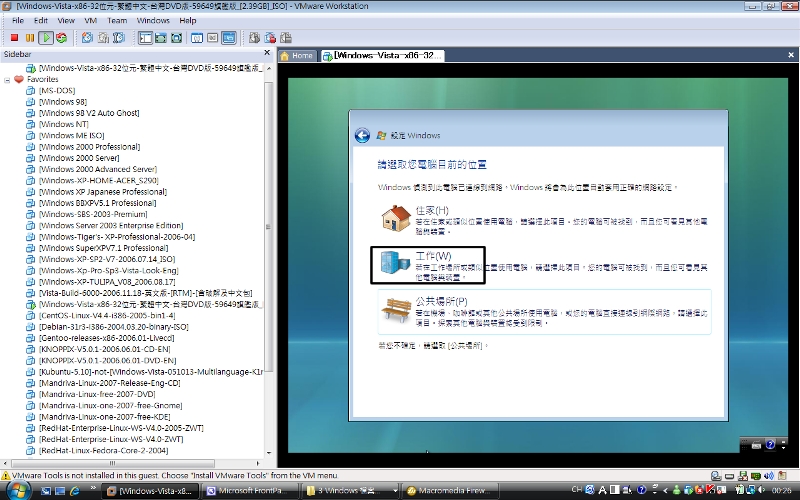The height and width of the screenshot is (500, 800).
Task: Enter Full Screen mode from toolbar
Action: (x=177, y=38)
